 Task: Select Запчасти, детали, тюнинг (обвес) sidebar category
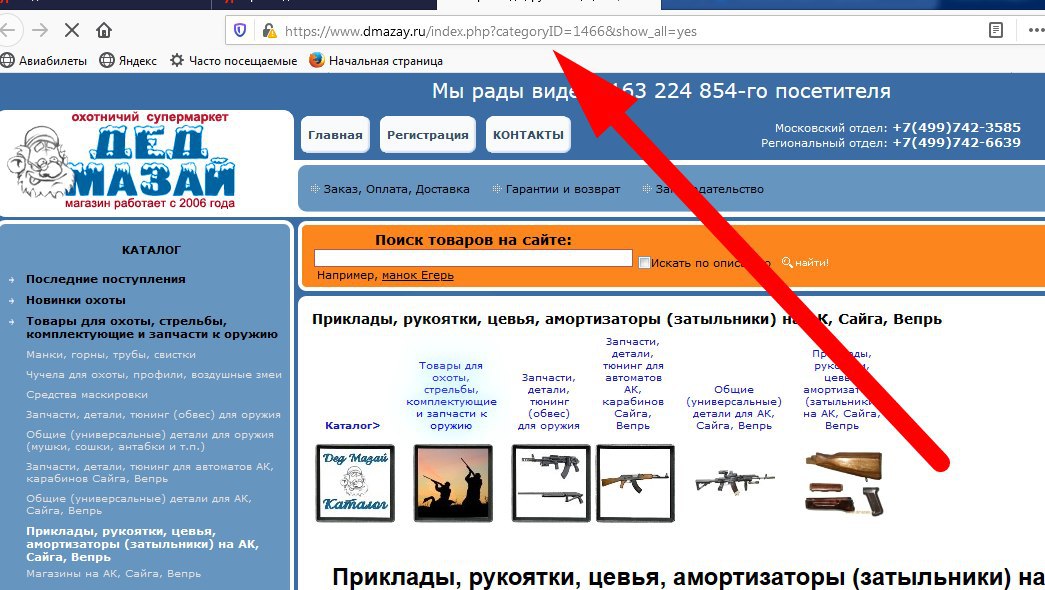tap(153, 415)
